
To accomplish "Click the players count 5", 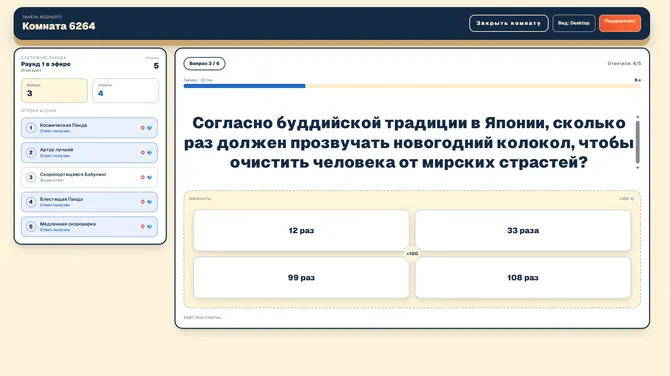I will pos(156,66).
